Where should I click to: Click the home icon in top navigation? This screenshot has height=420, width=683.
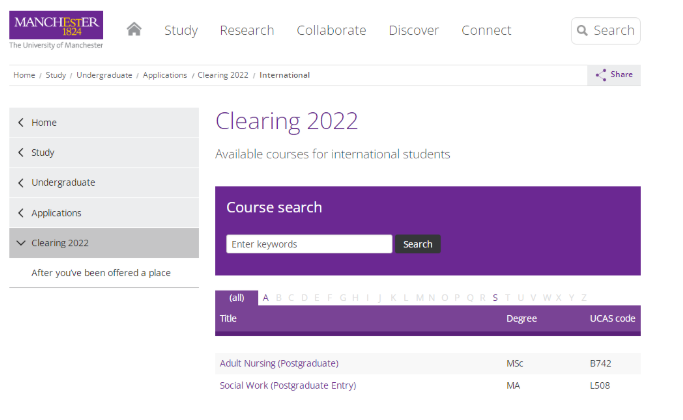tap(134, 29)
